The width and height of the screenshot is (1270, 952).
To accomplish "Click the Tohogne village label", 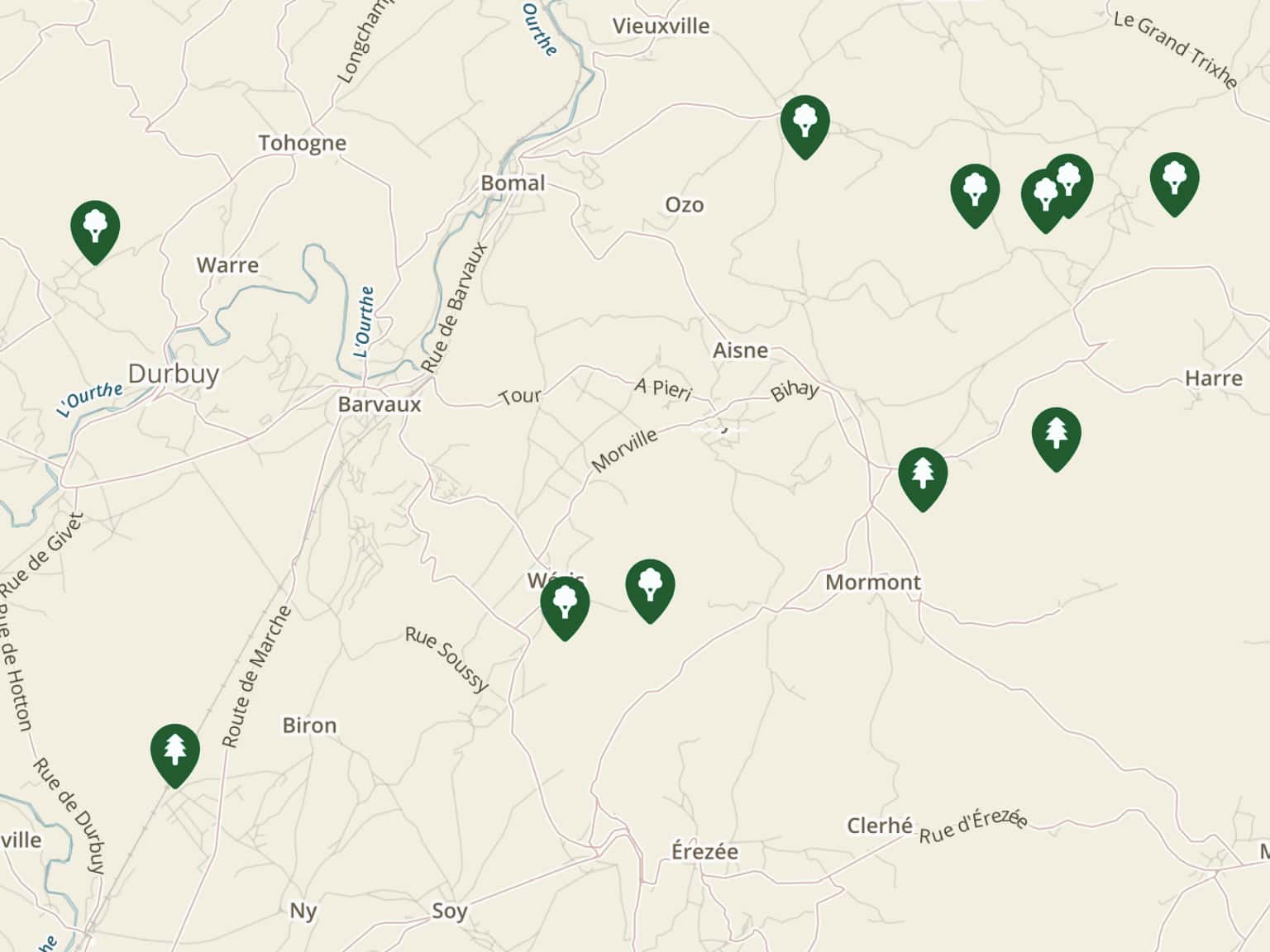I will coord(302,144).
